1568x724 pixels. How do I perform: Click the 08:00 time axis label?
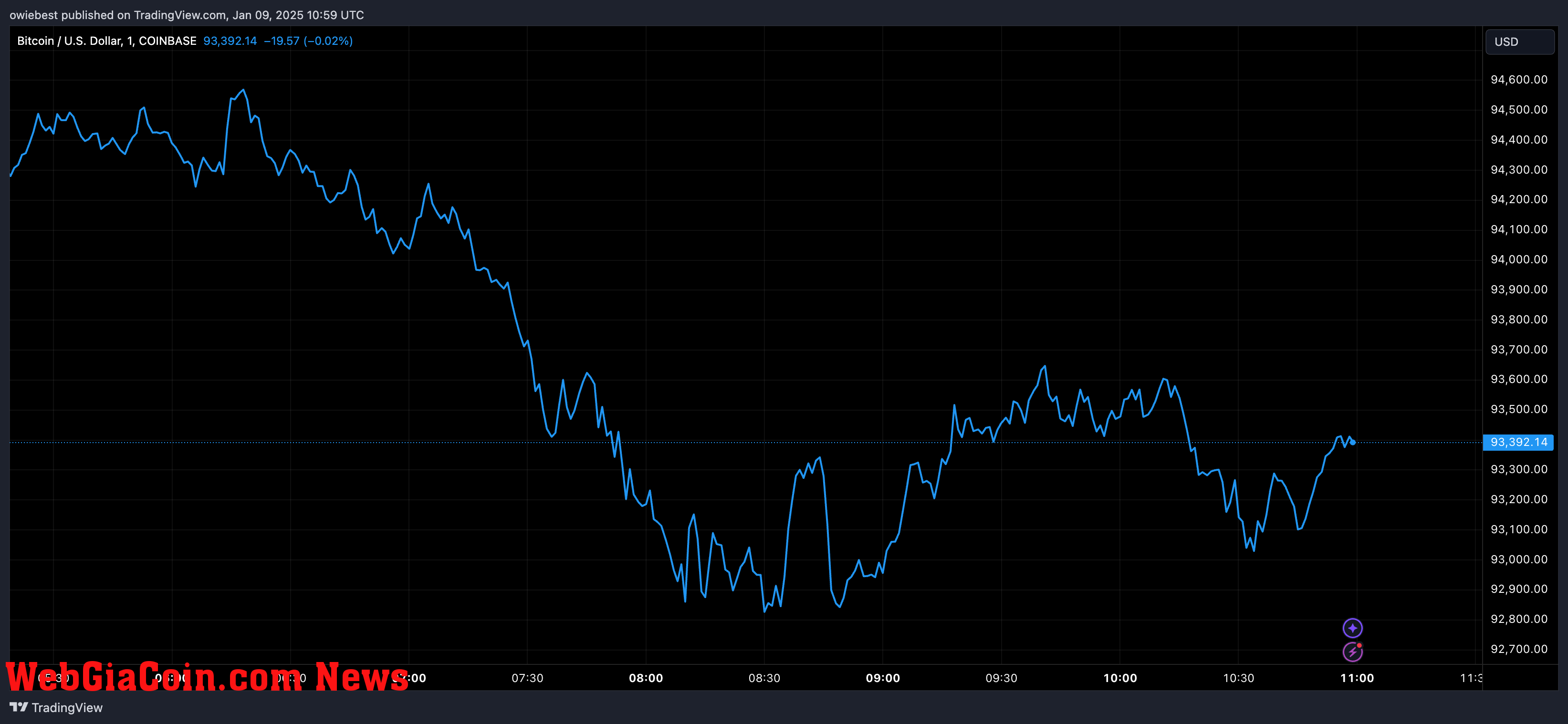(x=646, y=678)
